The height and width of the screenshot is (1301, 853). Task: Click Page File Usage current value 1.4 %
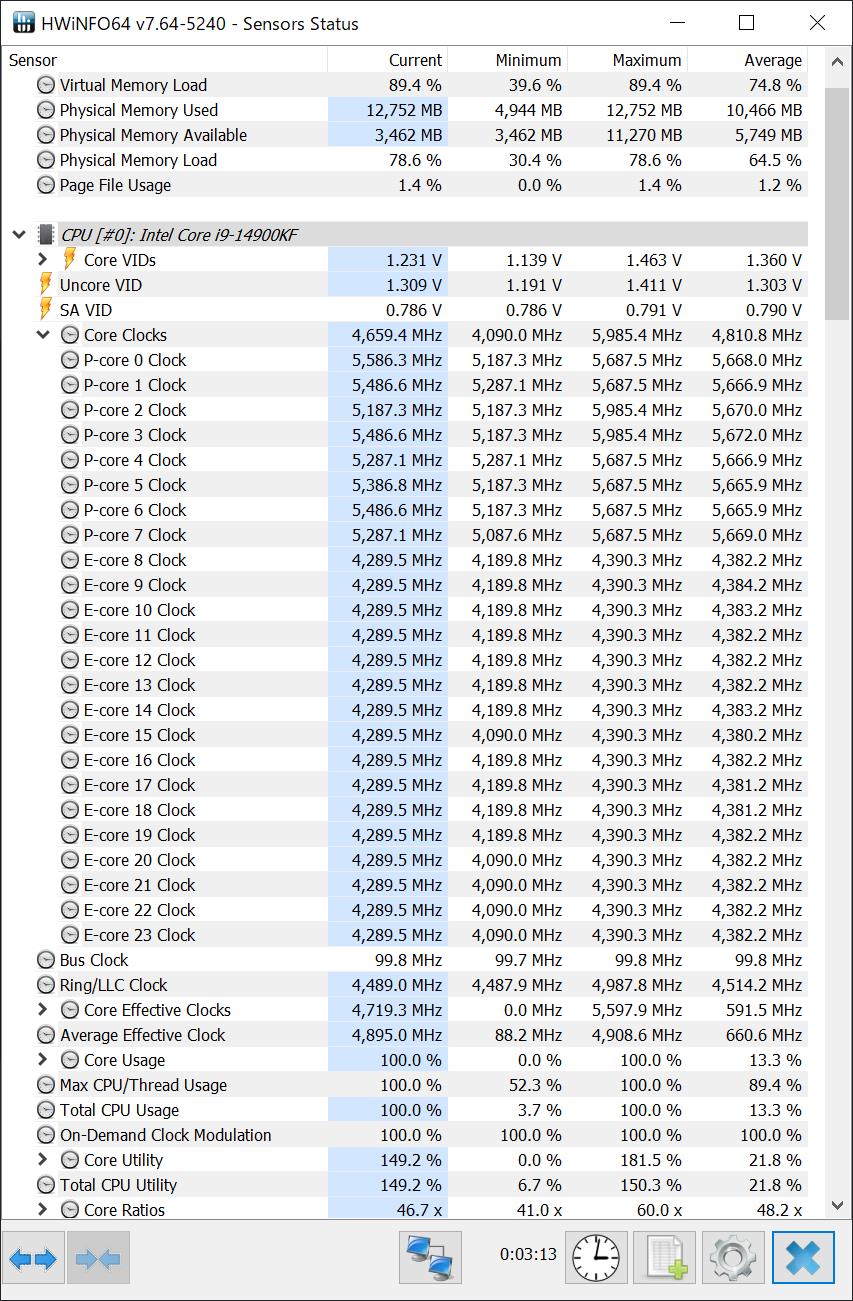pos(420,185)
